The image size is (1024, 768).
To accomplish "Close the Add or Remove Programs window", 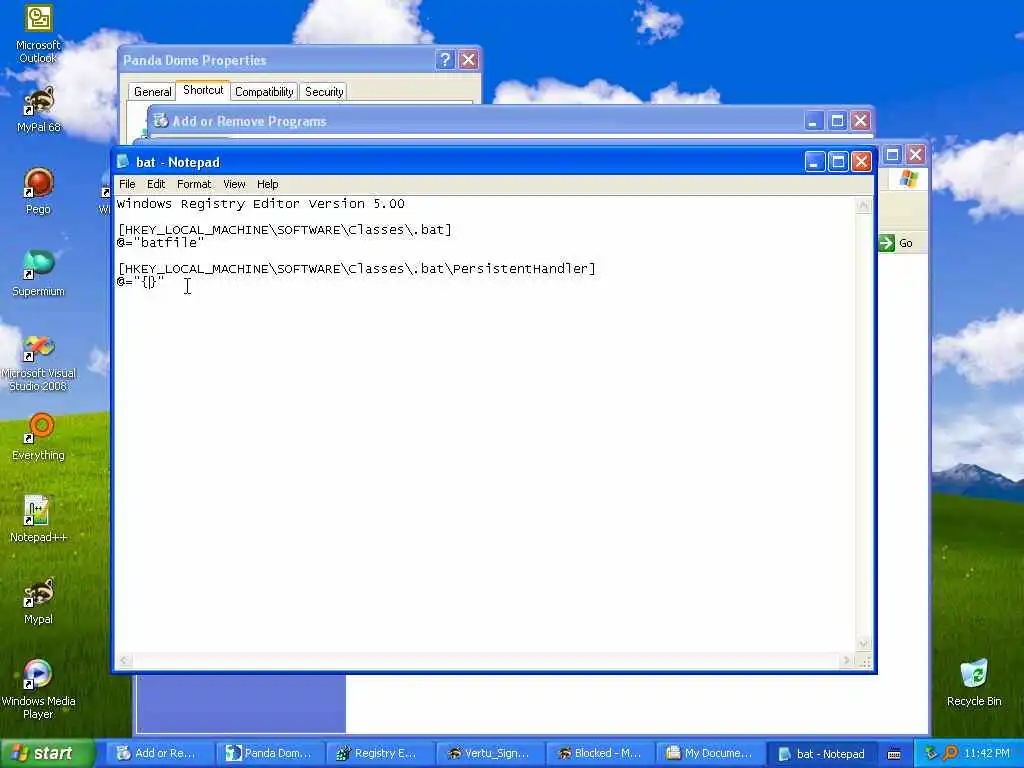I will pyautogui.click(x=861, y=120).
